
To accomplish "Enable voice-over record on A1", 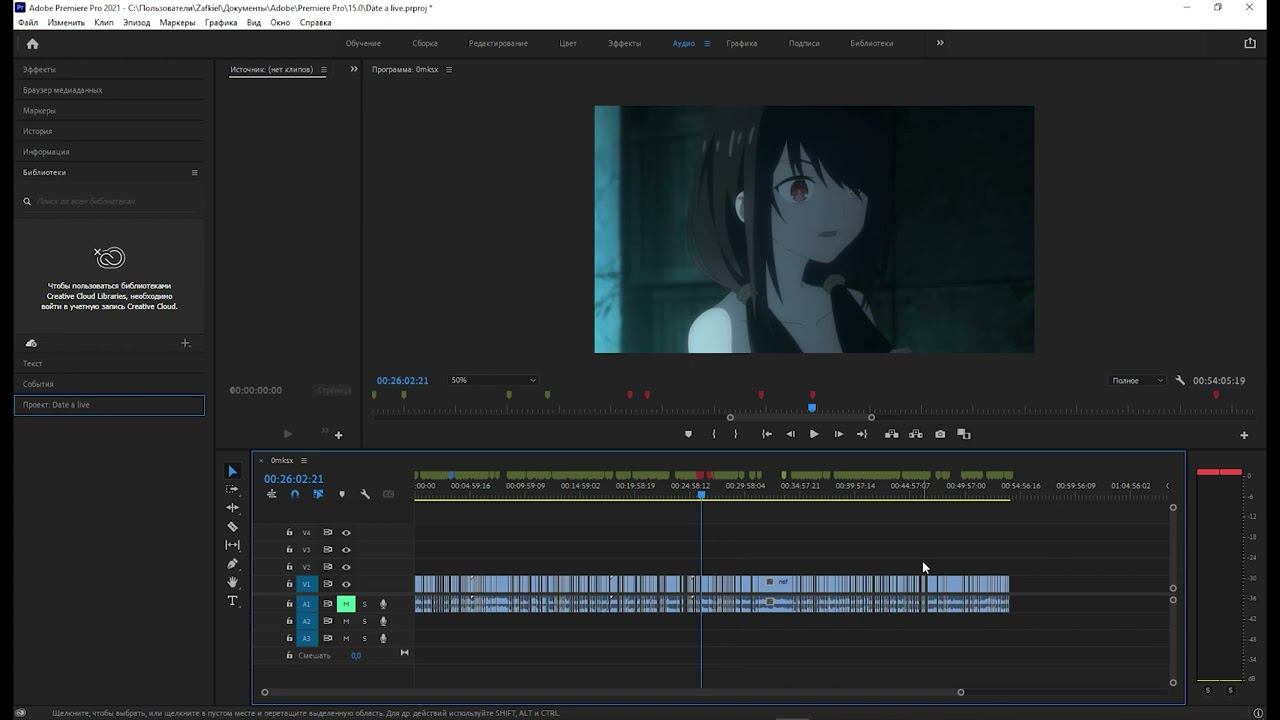I will [383, 604].
